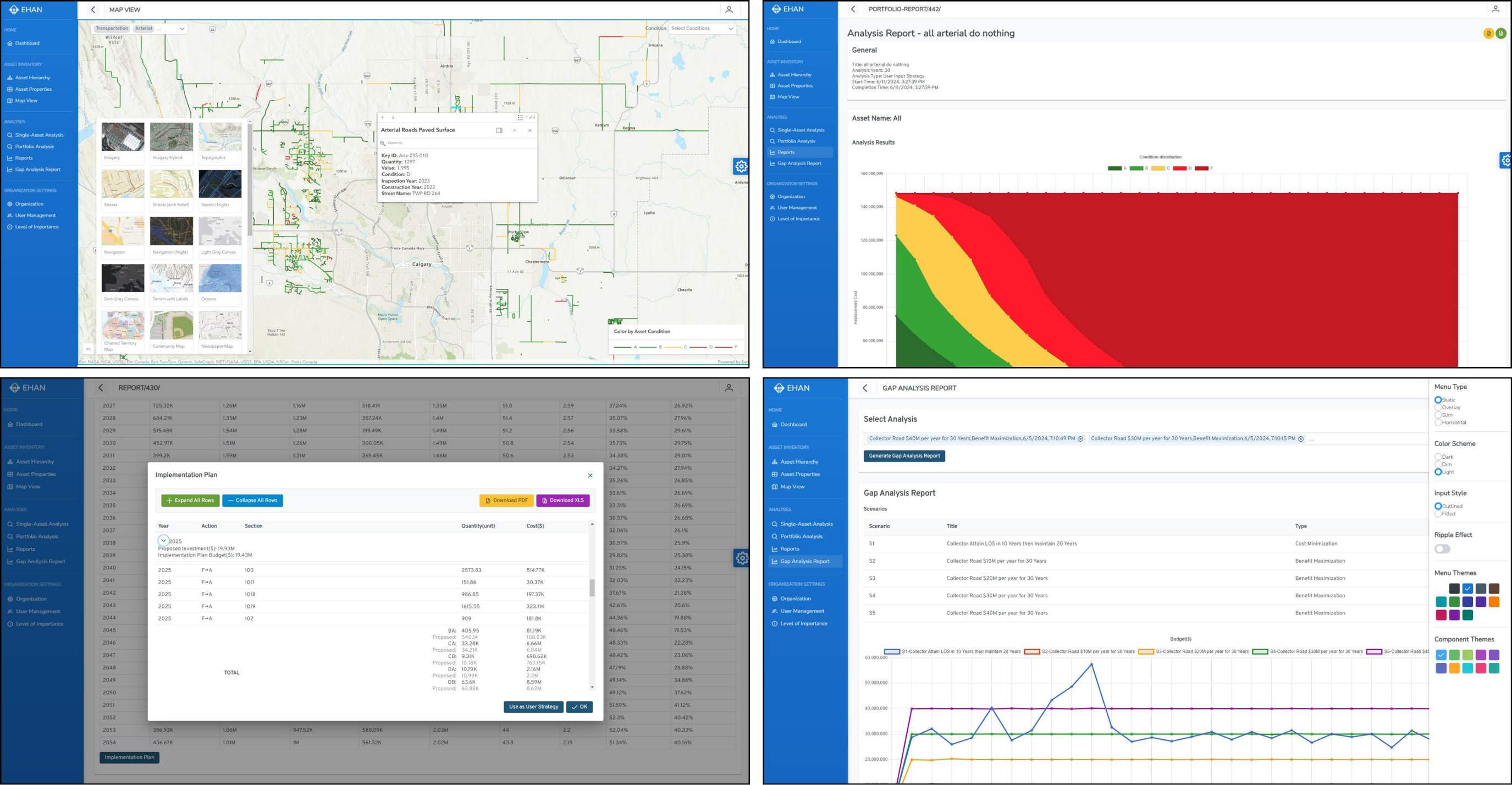This screenshot has height=785, width=1512.
Task: Select Static menu type
Action: tap(1438, 400)
